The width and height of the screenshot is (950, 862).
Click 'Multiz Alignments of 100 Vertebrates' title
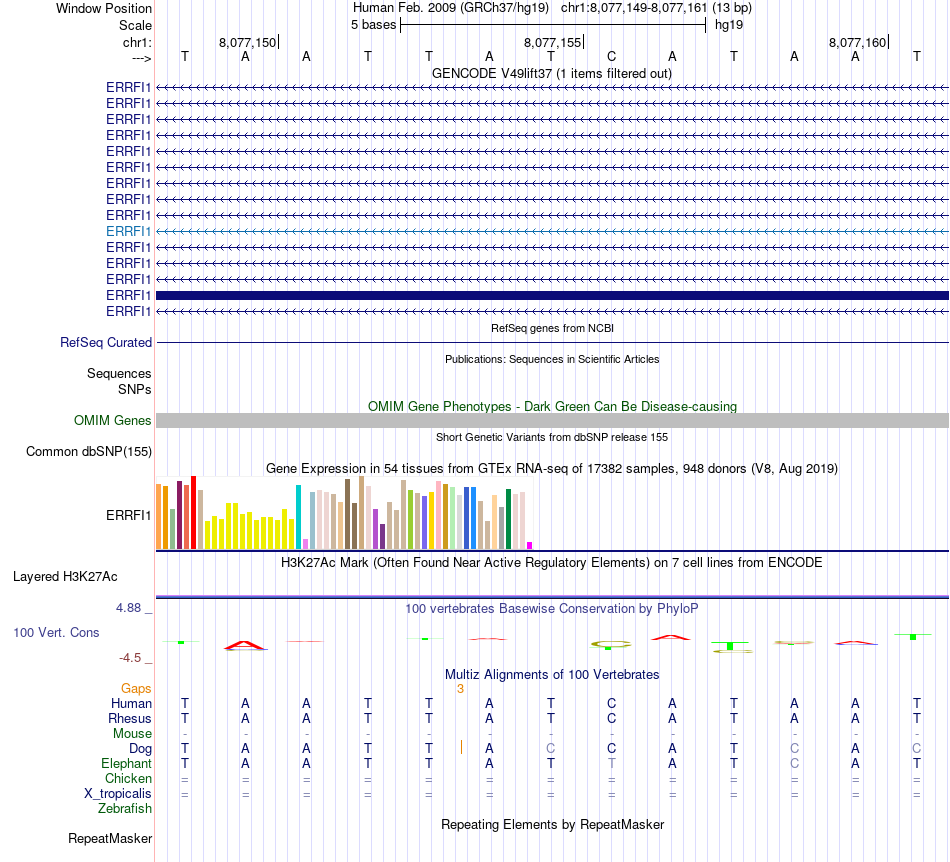coord(552,674)
